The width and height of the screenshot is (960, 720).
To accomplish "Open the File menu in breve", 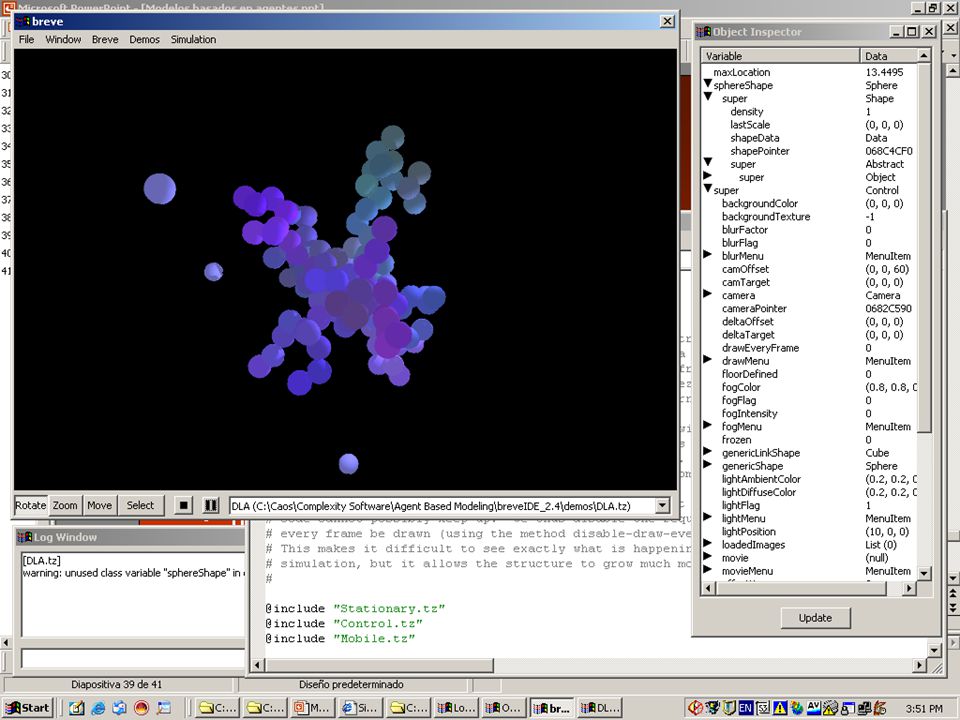I will pos(26,39).
